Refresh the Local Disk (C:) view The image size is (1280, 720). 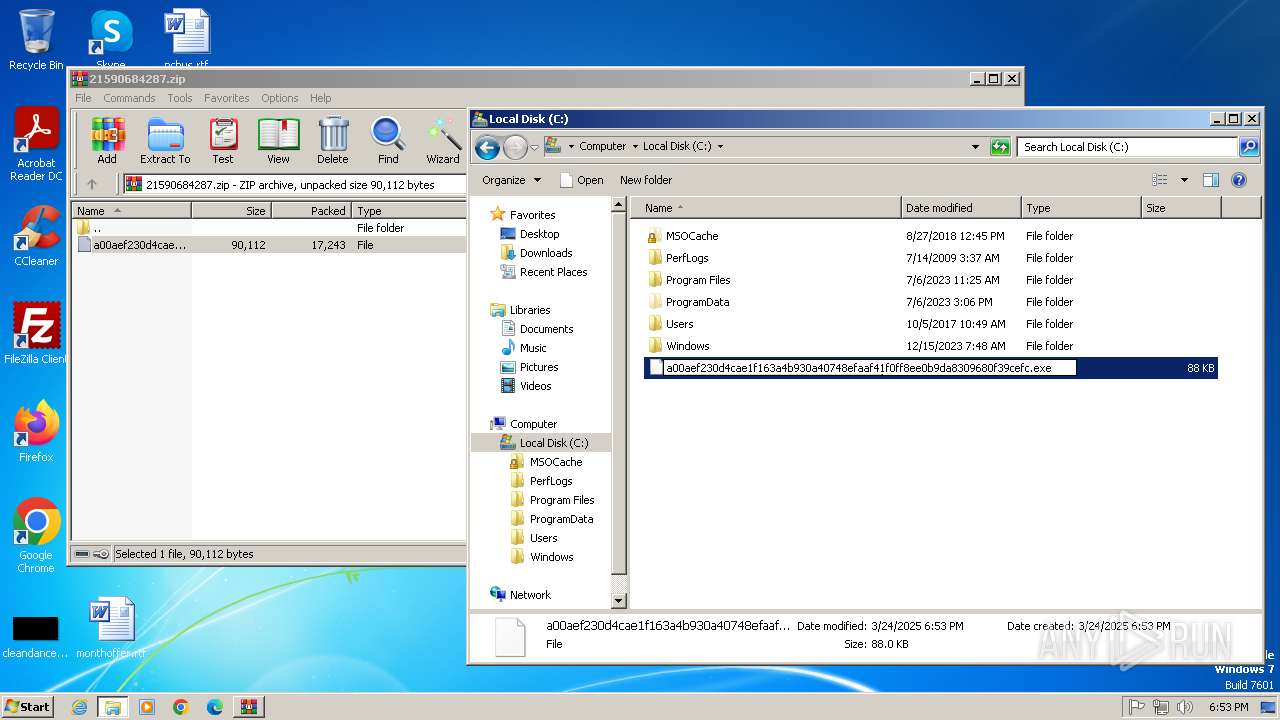(x=1000, y=147)
